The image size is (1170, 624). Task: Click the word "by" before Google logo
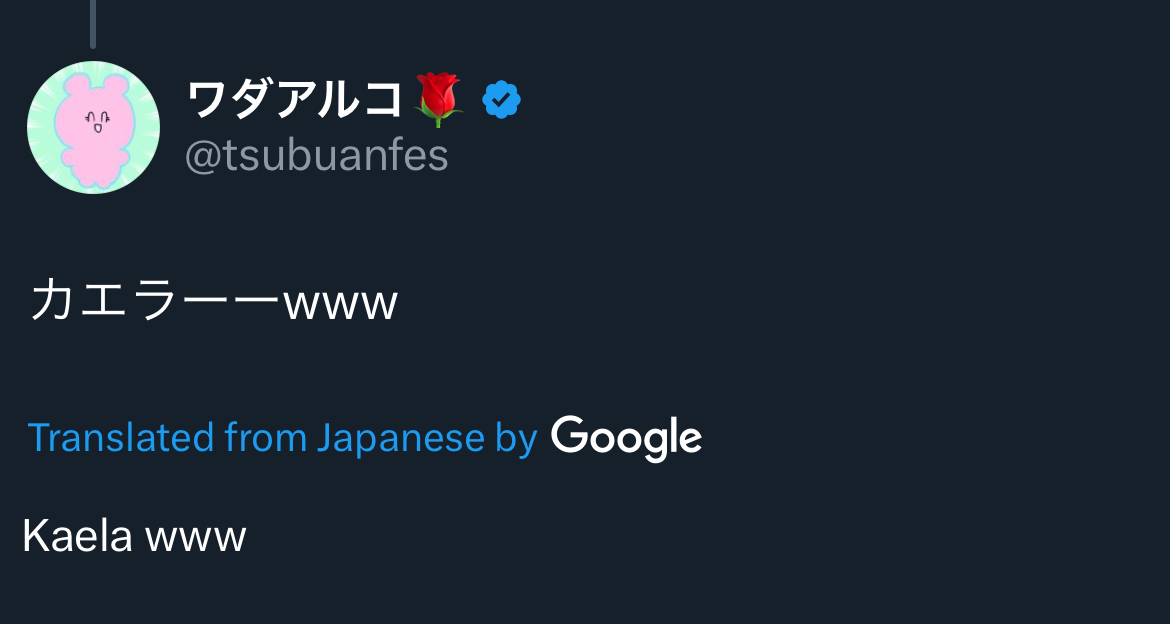tap(517, 438)
